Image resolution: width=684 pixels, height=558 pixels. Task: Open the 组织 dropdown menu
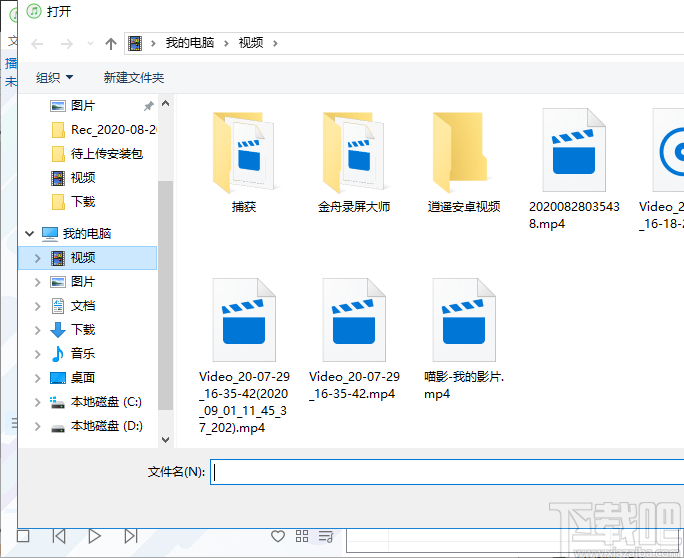pos(55,78)
